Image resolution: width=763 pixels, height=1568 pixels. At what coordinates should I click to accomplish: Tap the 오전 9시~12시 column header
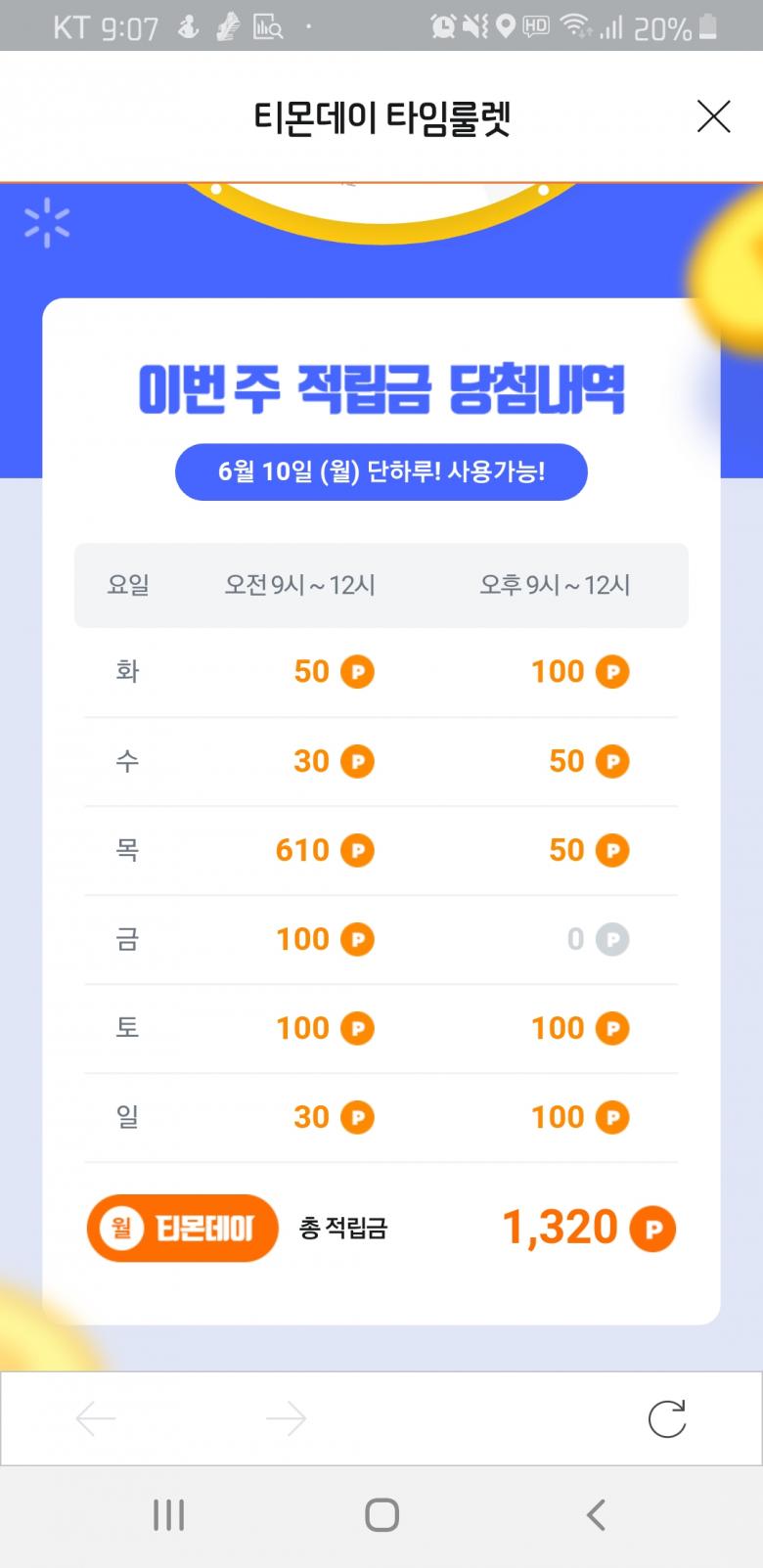click(299, 585)
